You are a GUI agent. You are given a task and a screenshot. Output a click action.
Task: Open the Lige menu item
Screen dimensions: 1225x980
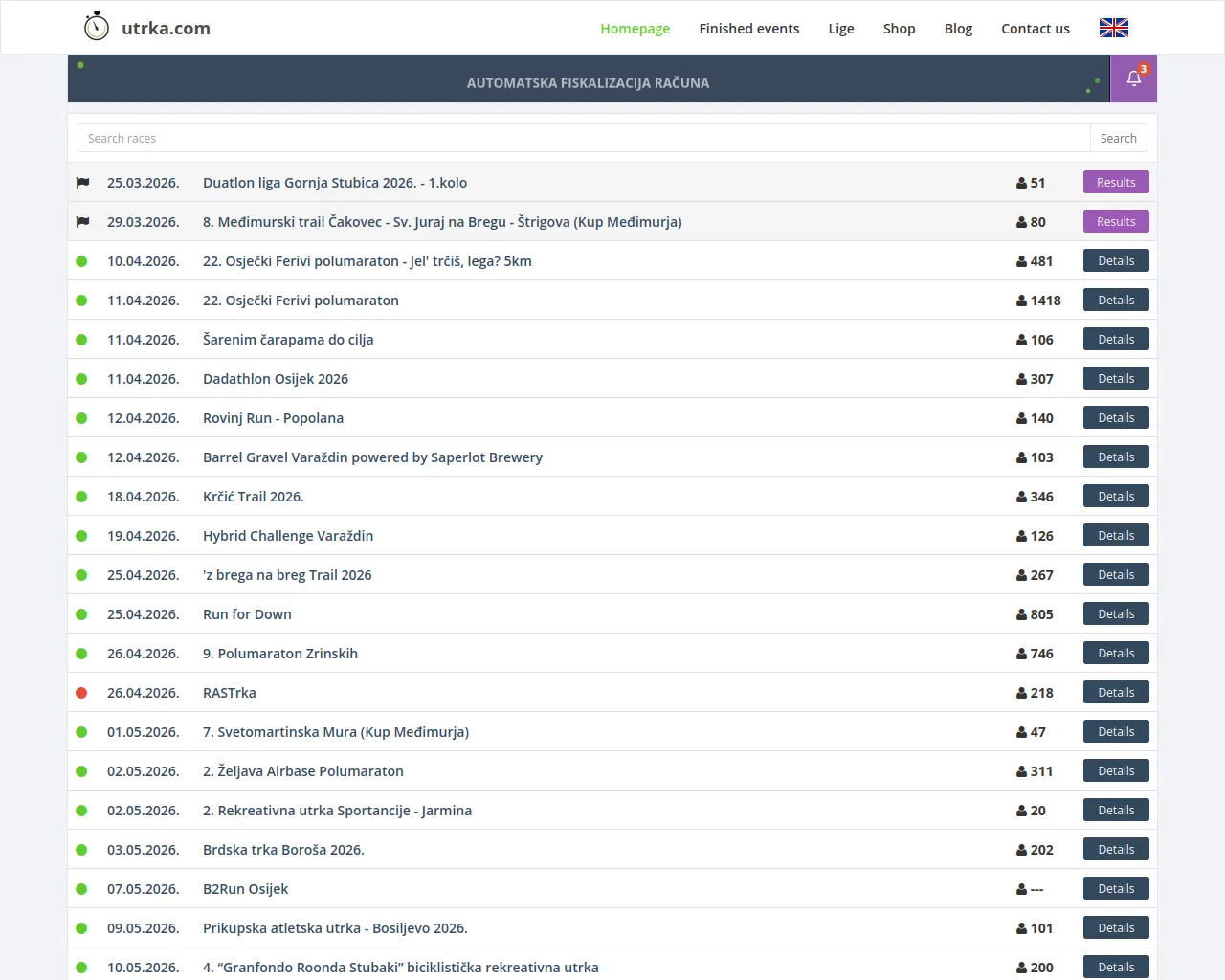841,28
